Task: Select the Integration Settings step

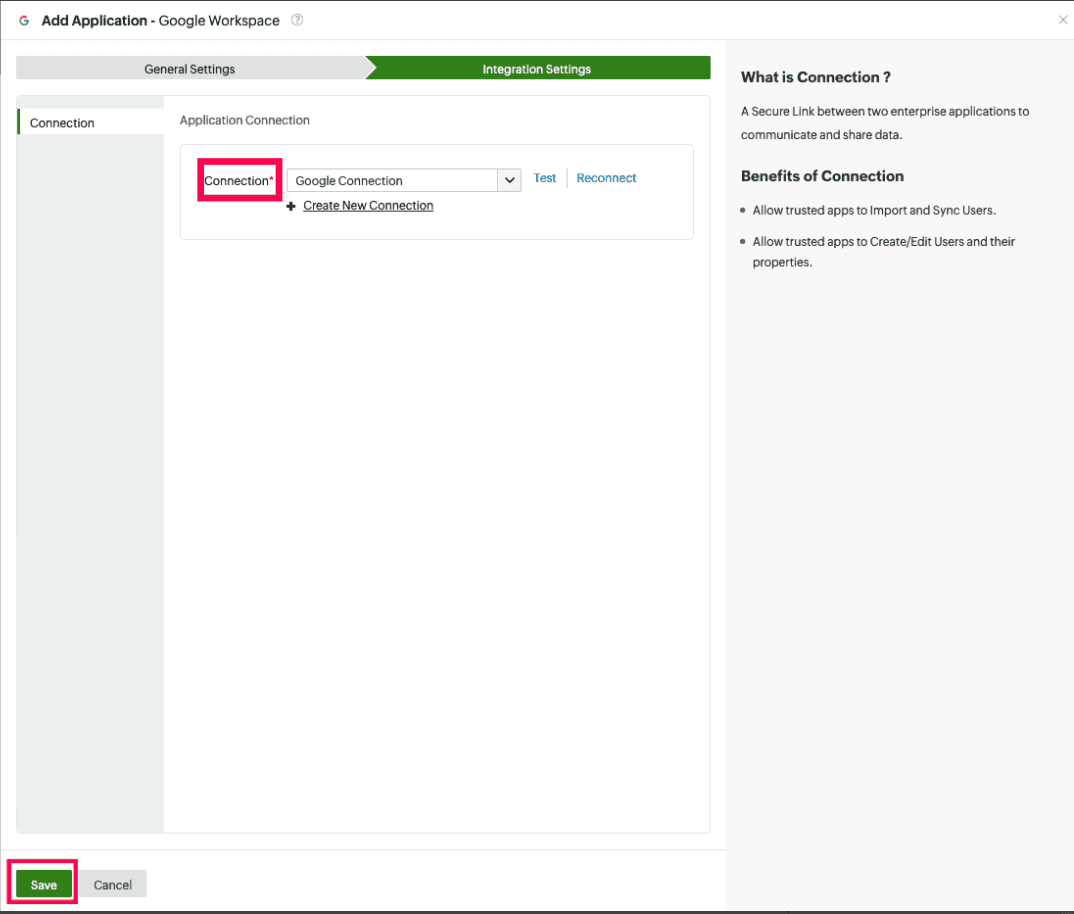Action: click(537, 69)
